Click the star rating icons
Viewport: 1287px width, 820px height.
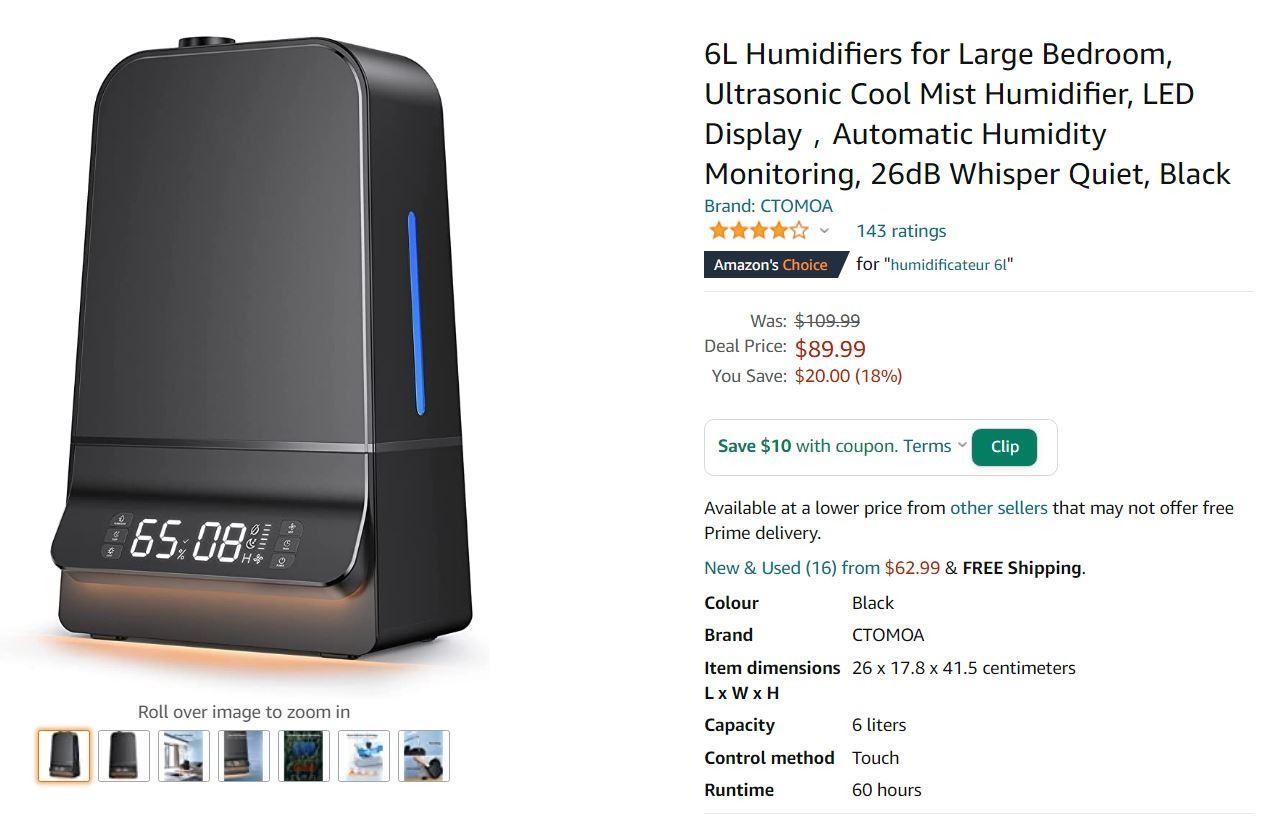coord(758,231)
